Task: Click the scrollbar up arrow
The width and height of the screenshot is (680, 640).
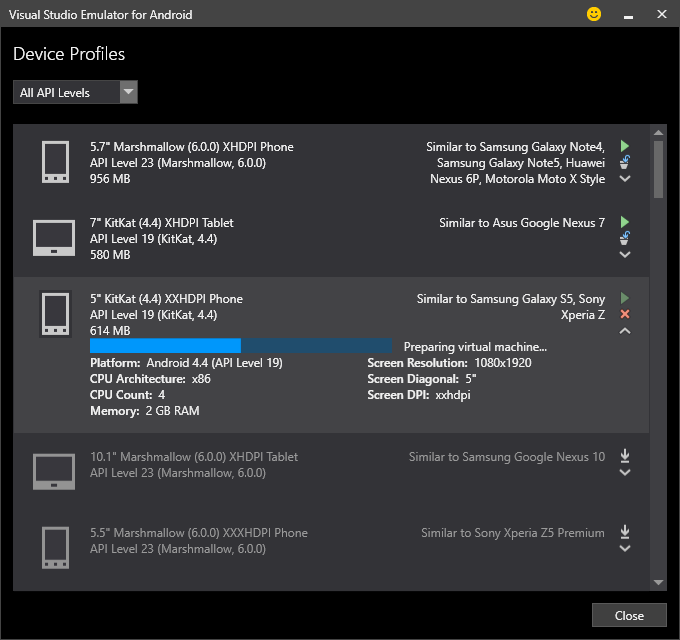Action: pos(658,132)
